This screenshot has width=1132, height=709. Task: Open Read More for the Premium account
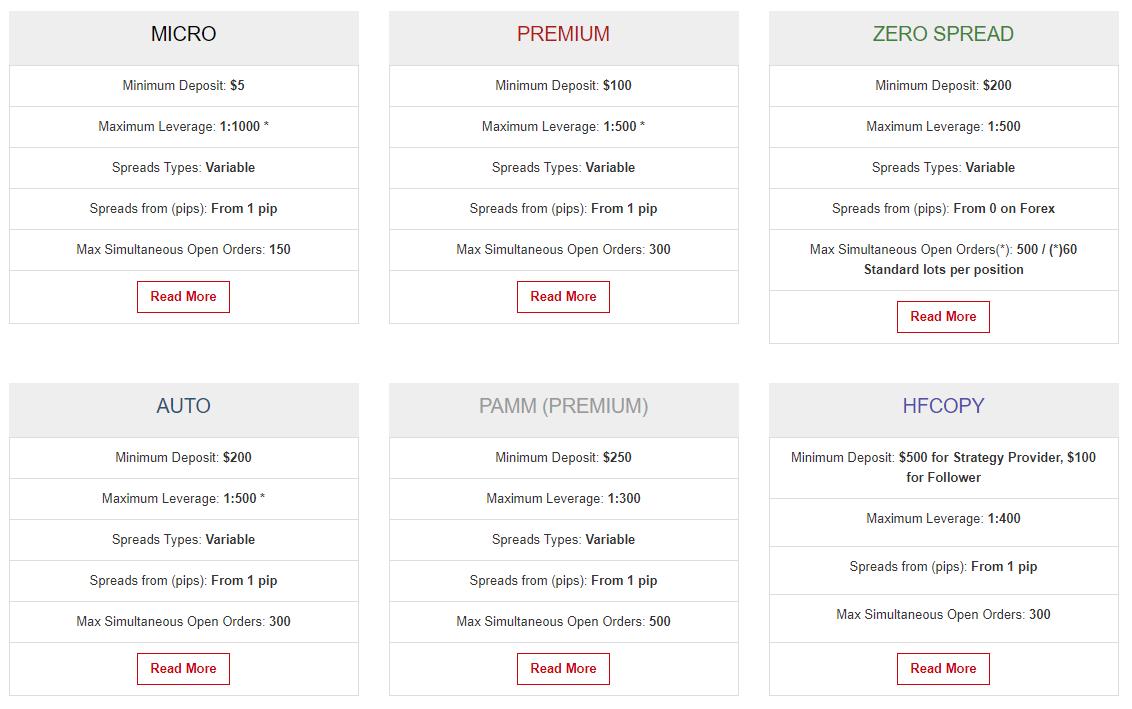pyautogui.click(x=563, y=297)
